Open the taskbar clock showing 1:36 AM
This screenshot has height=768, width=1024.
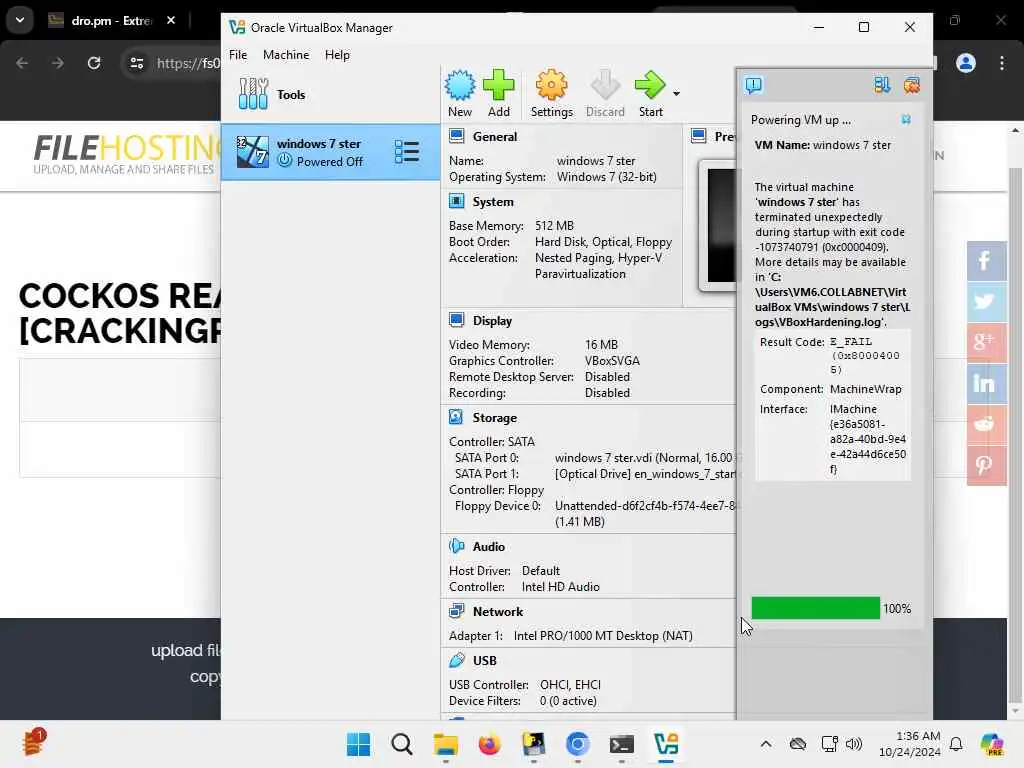[x=909, y=744]
